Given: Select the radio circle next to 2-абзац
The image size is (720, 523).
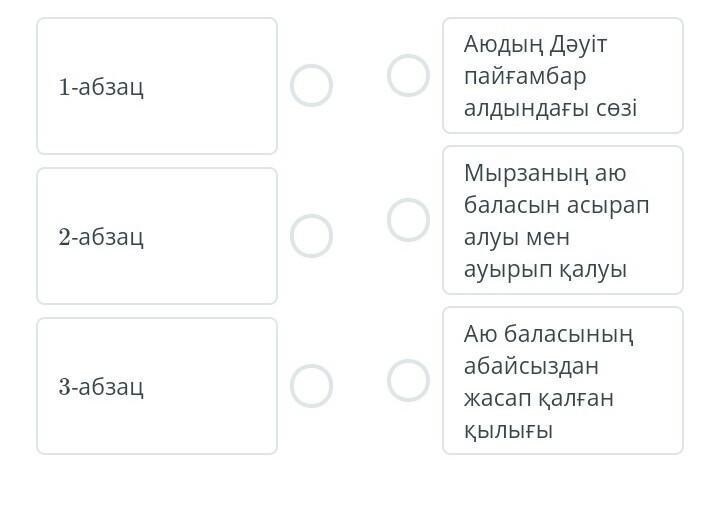Looking at the screenshot, I should pos(311,236).
